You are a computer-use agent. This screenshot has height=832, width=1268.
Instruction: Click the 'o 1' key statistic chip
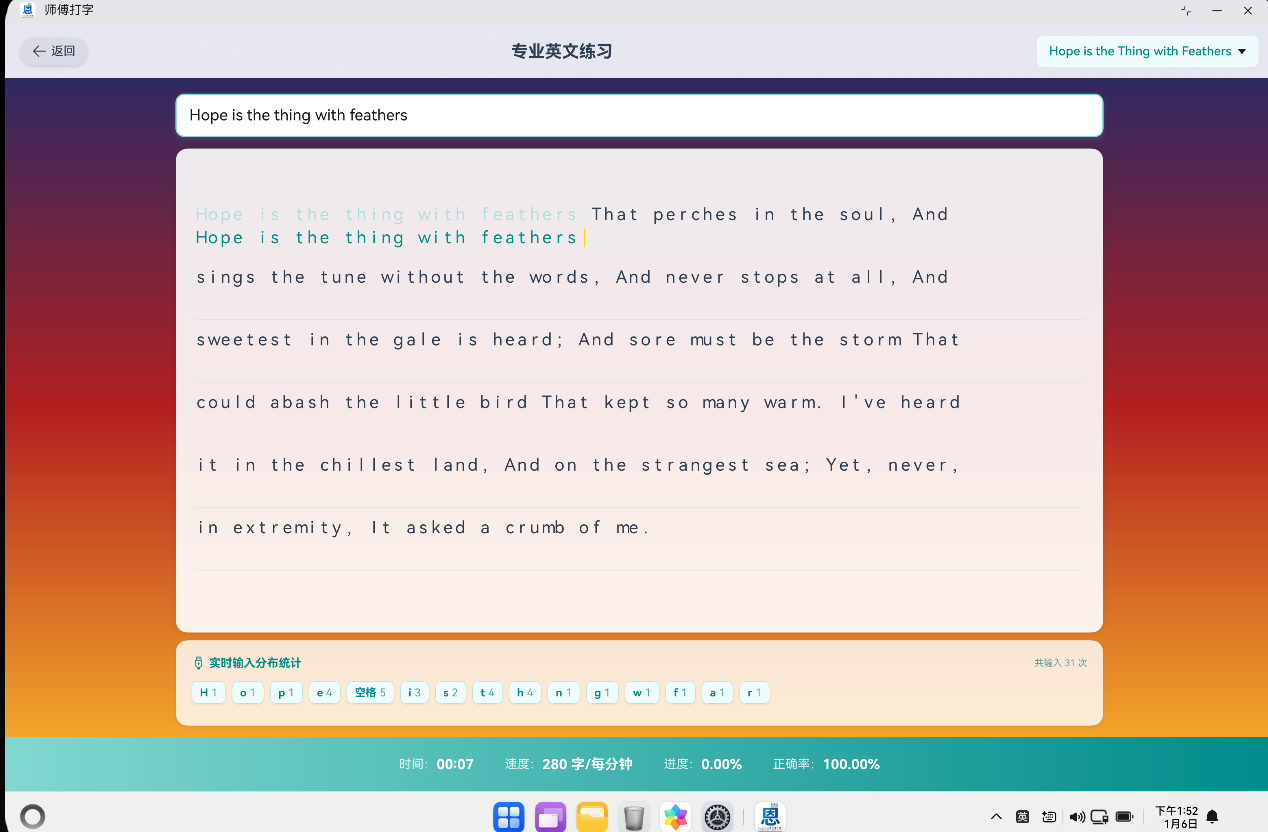pyautogui.click(x=248, y=693)
